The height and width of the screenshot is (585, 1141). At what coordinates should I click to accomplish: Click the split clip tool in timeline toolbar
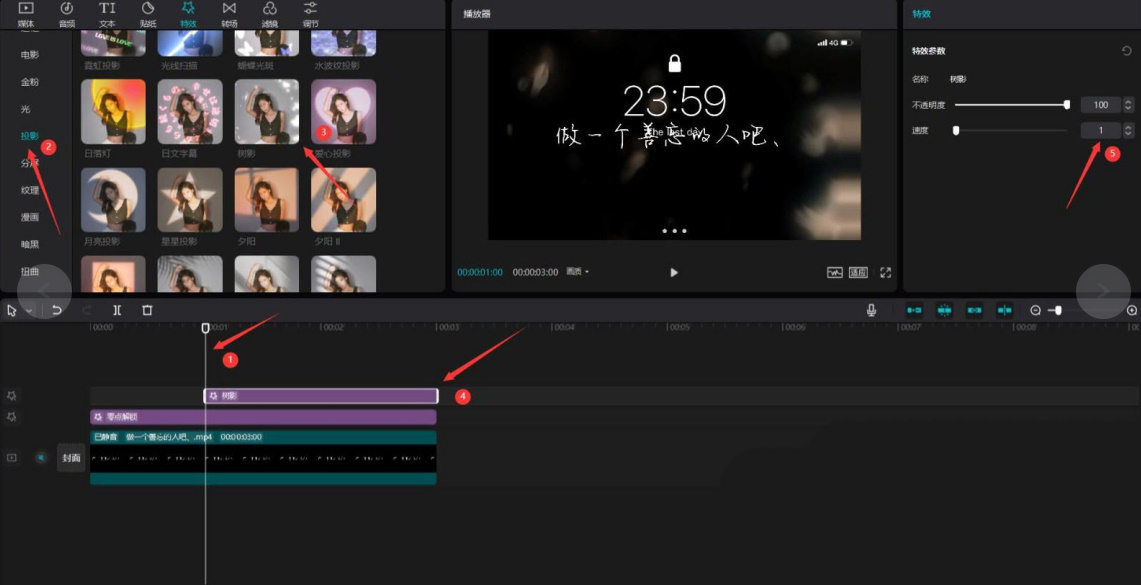117,310
